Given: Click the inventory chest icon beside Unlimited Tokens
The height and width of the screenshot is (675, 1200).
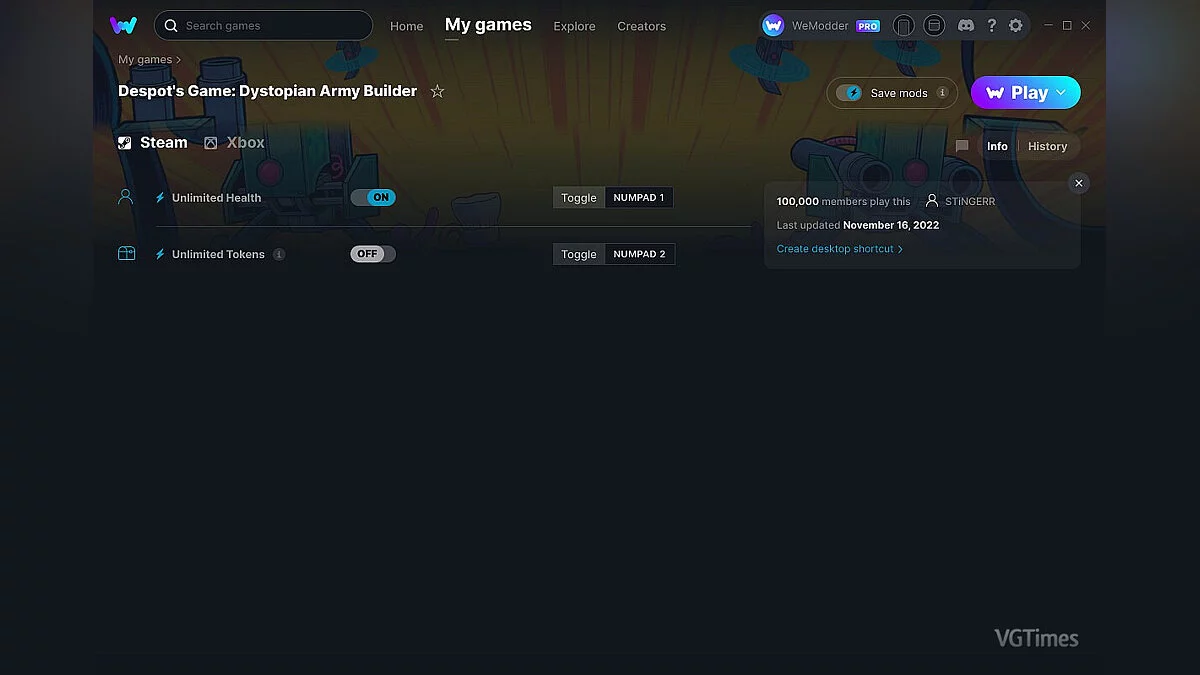Looking at the screenshot, I should 126,254.
